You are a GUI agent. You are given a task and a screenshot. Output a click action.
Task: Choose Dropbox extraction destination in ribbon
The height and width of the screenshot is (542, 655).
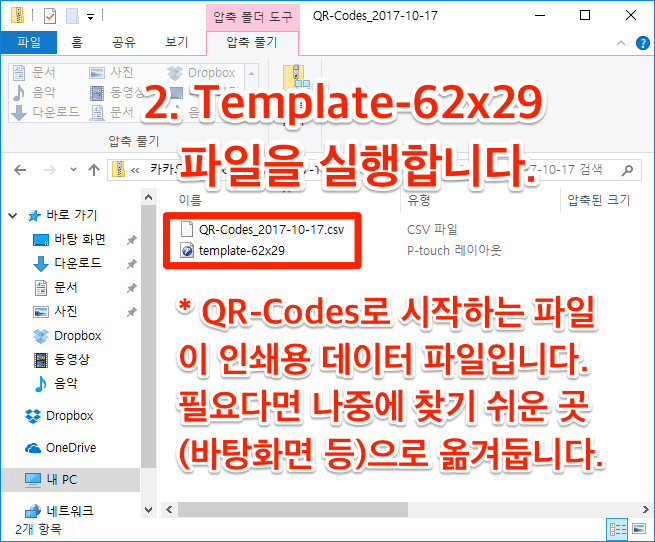pyautogui.click(x=201, y=73)
